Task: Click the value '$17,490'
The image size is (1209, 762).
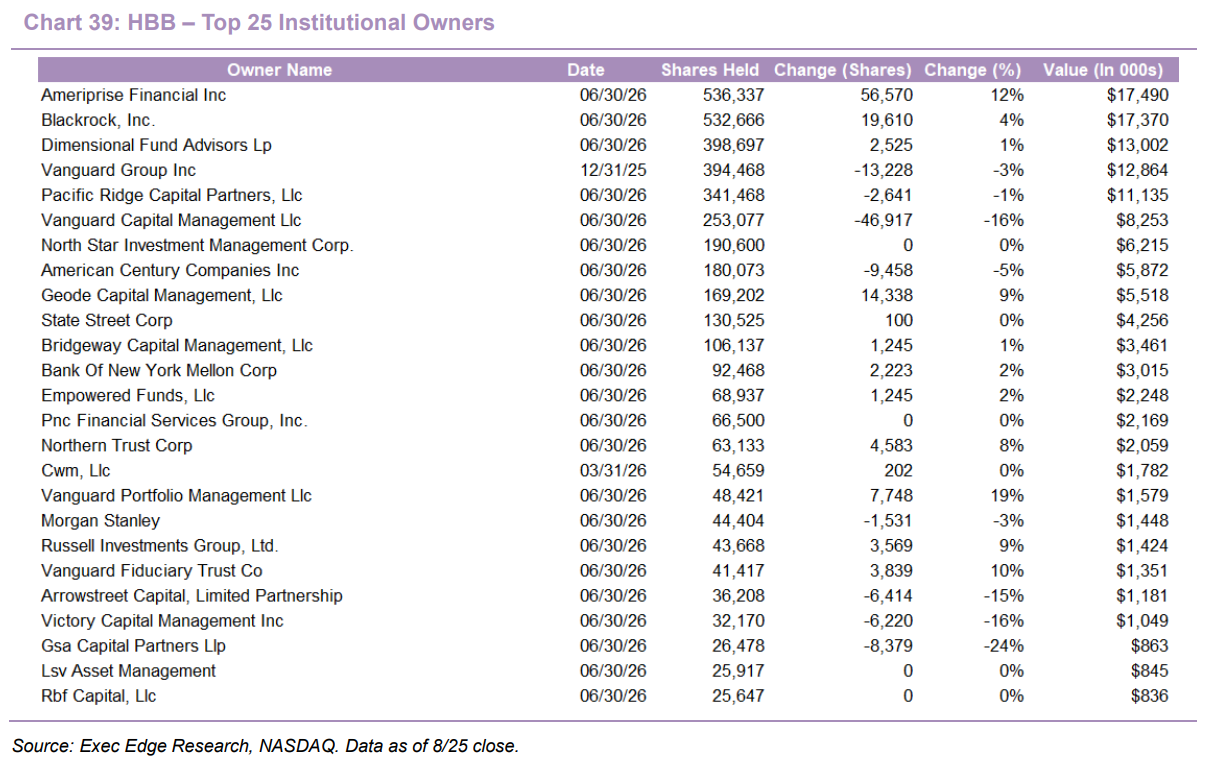Action: (x=1138, y=95)
